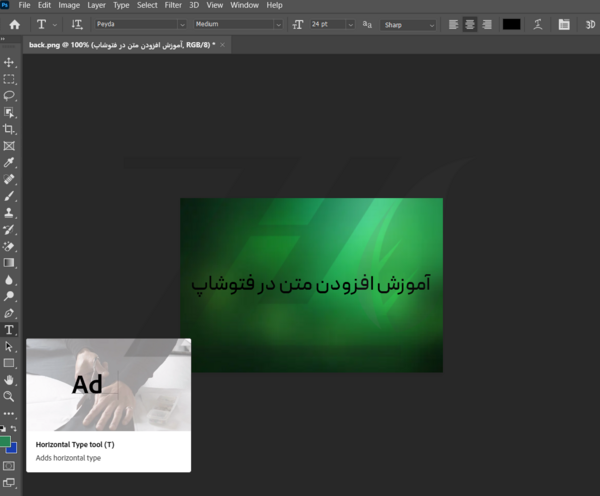
Task: Click the black text color swatch
Action: [x=511, y=24]
